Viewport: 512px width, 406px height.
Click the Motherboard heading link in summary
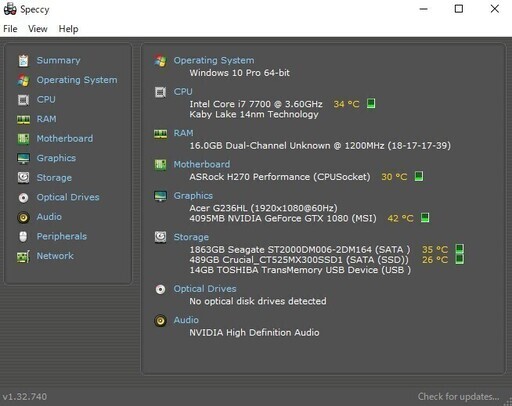(202, 164)
